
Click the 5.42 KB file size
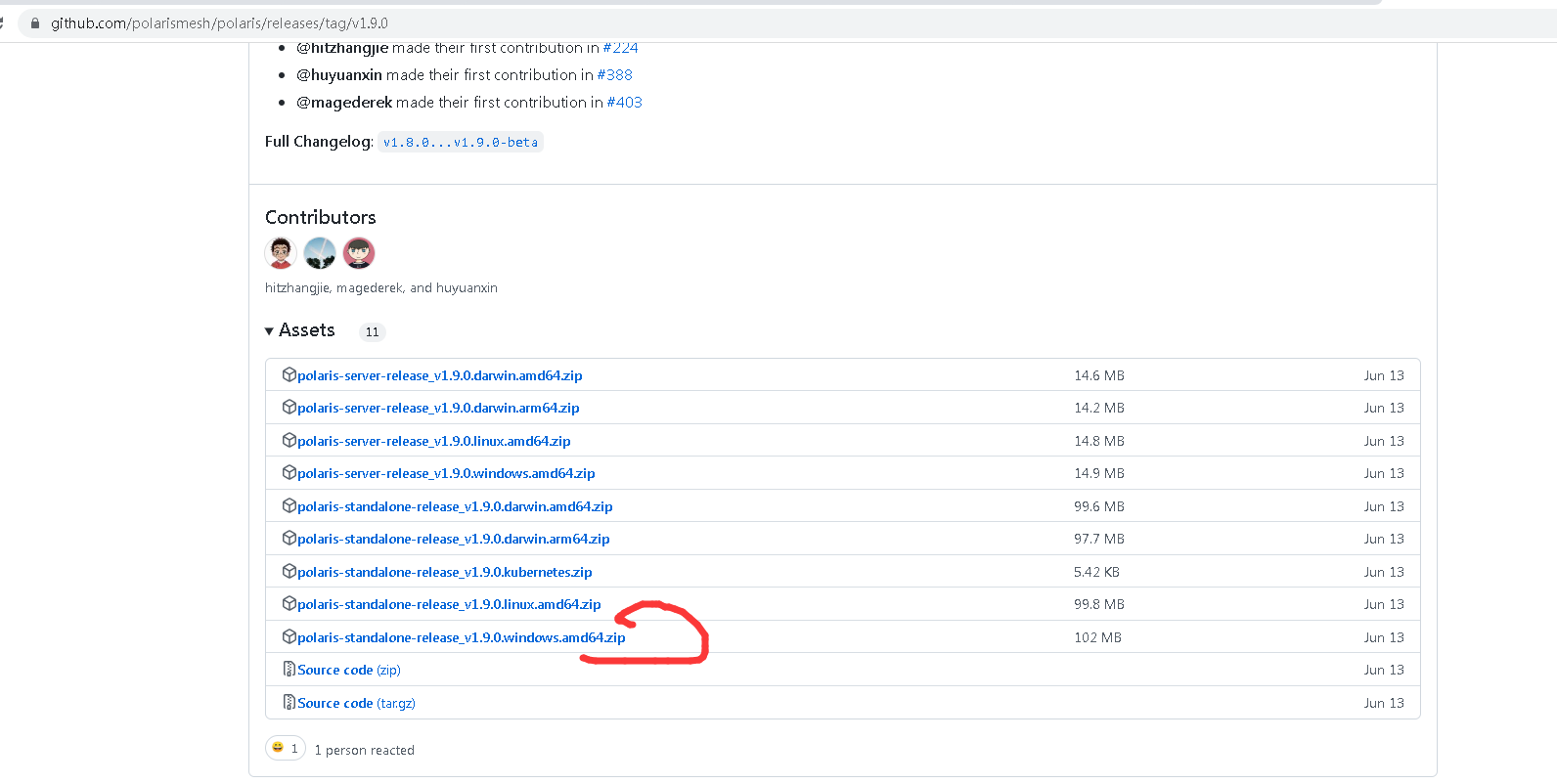coord(1096,572)
